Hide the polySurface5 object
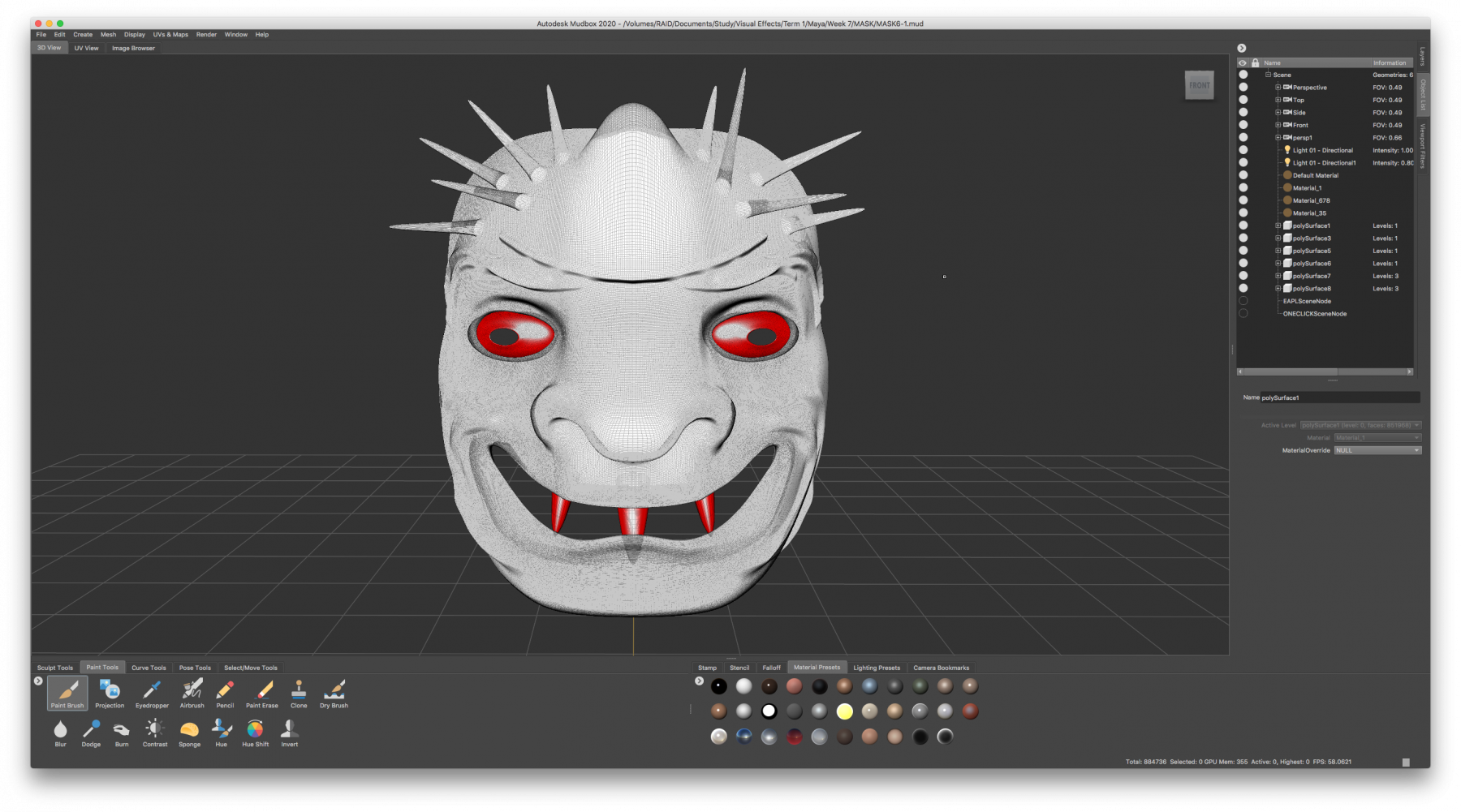This screenshot has width=1461, height=812. 1243,251
